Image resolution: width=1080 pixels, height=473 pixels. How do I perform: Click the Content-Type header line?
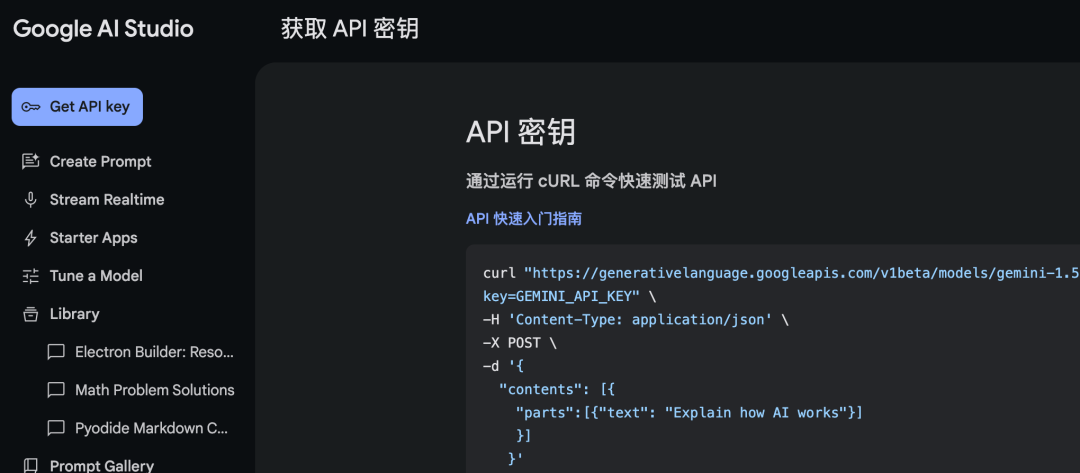[635, 320]
